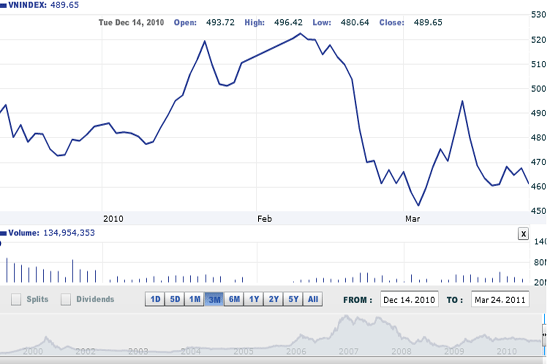Screen dimensions: 550x364
Task: Click the 500 price axis label
Action: [x=538, y=89]
